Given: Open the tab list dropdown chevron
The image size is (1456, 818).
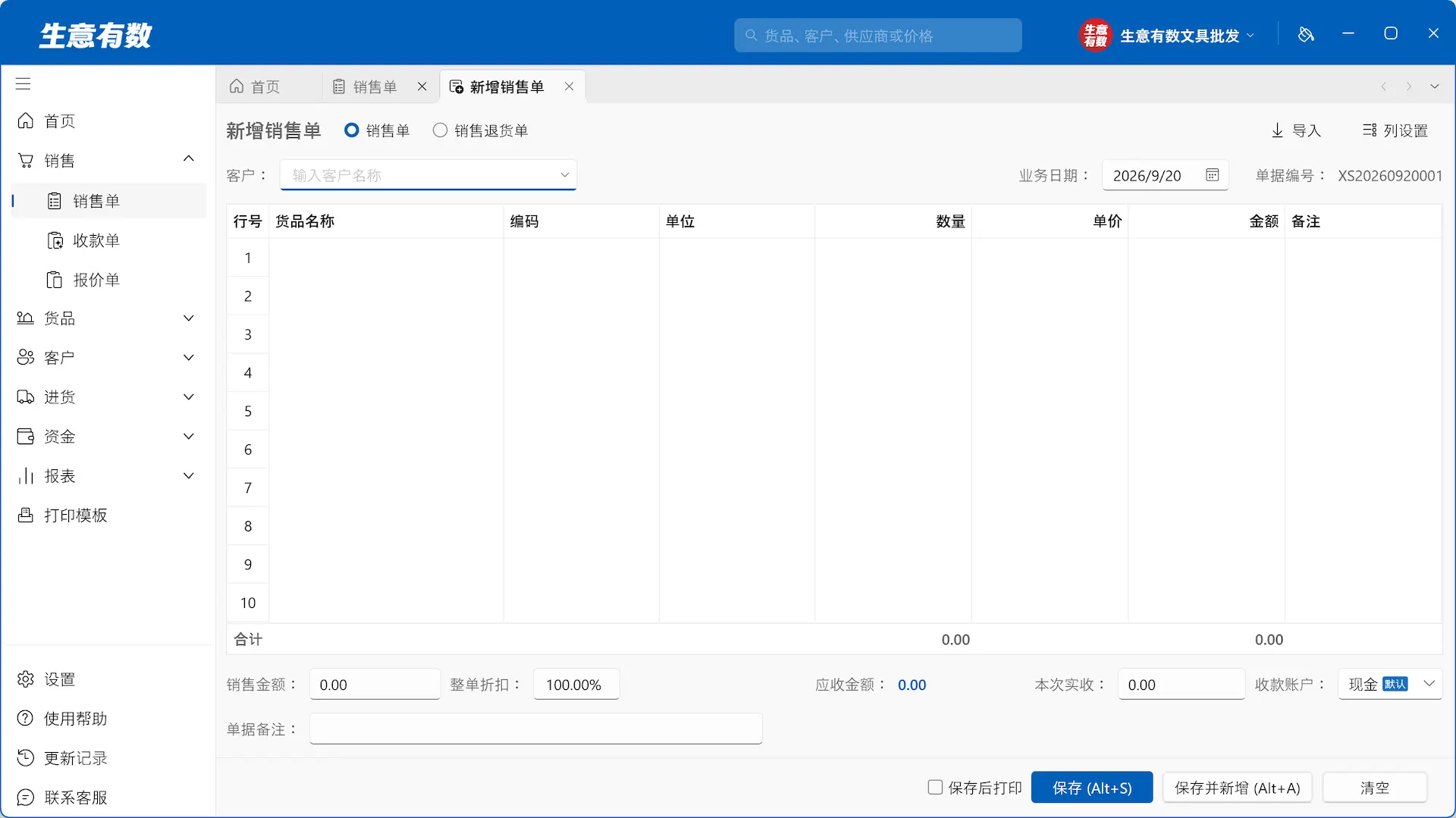Looking at the screenshot, I should pyautogui.click(x=1435, y=86).
